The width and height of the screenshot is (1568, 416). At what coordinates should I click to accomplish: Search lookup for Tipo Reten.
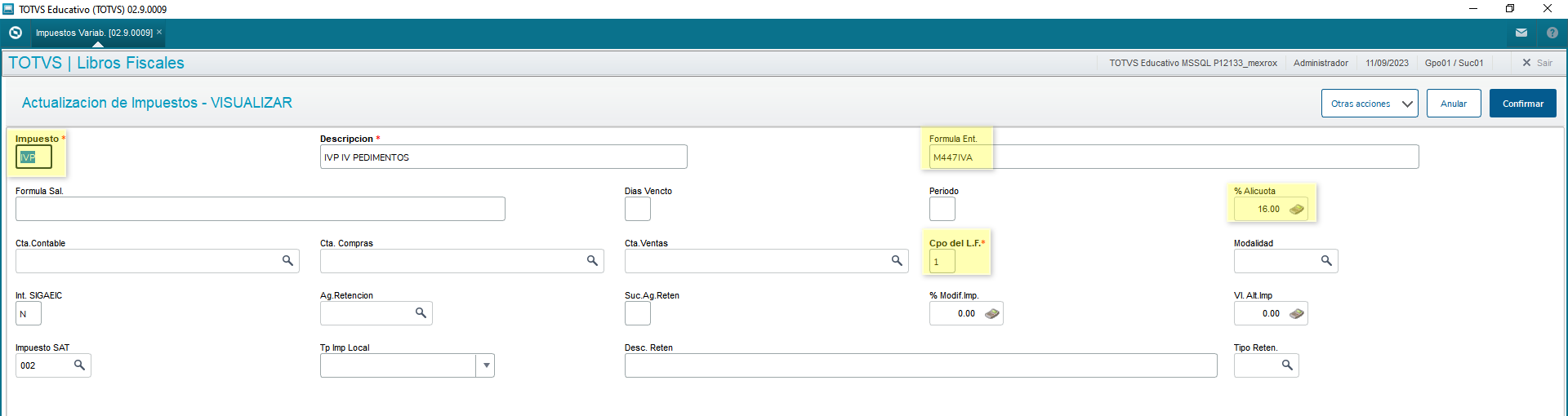coord(1287,365)
